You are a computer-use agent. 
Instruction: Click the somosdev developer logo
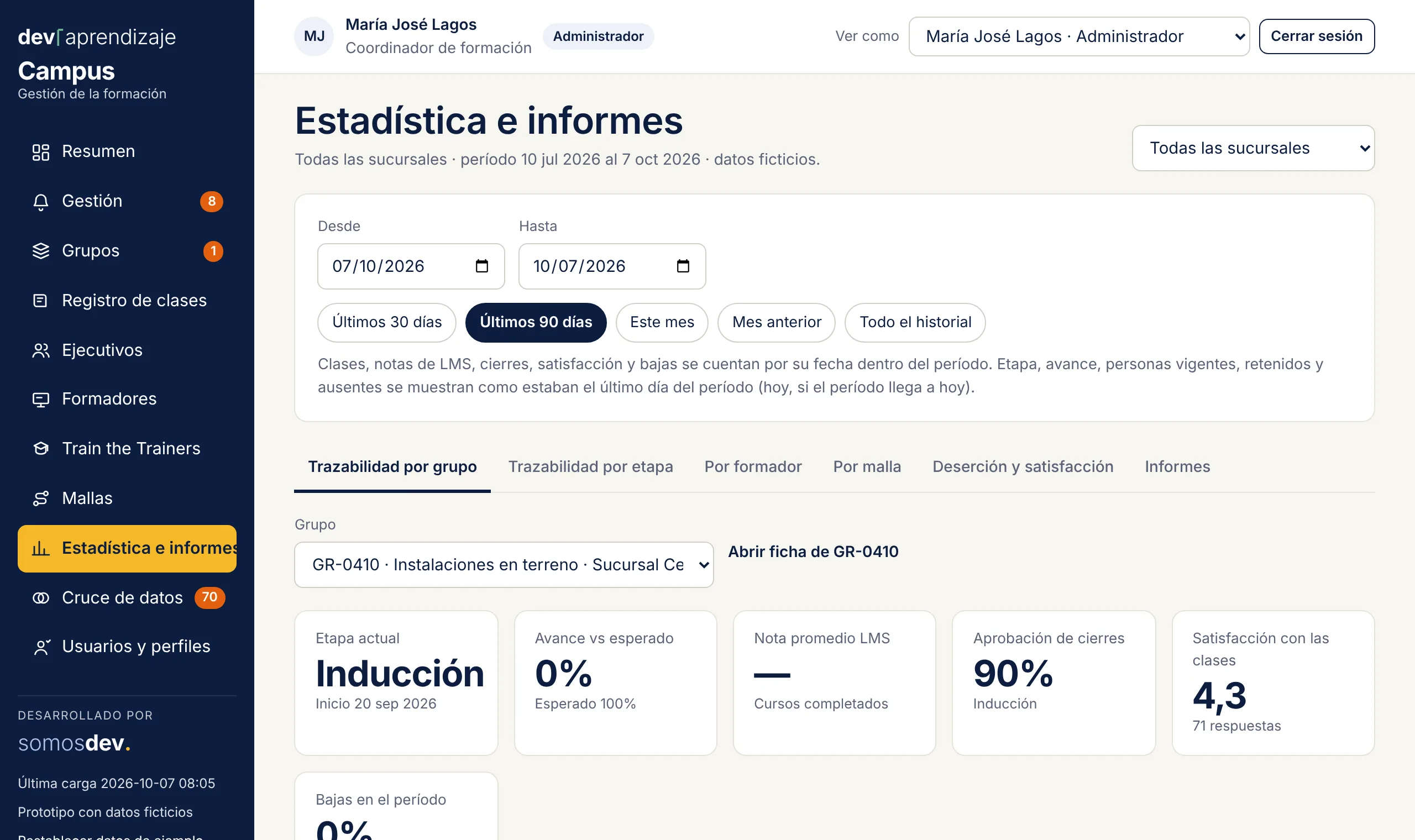(74, 743)
